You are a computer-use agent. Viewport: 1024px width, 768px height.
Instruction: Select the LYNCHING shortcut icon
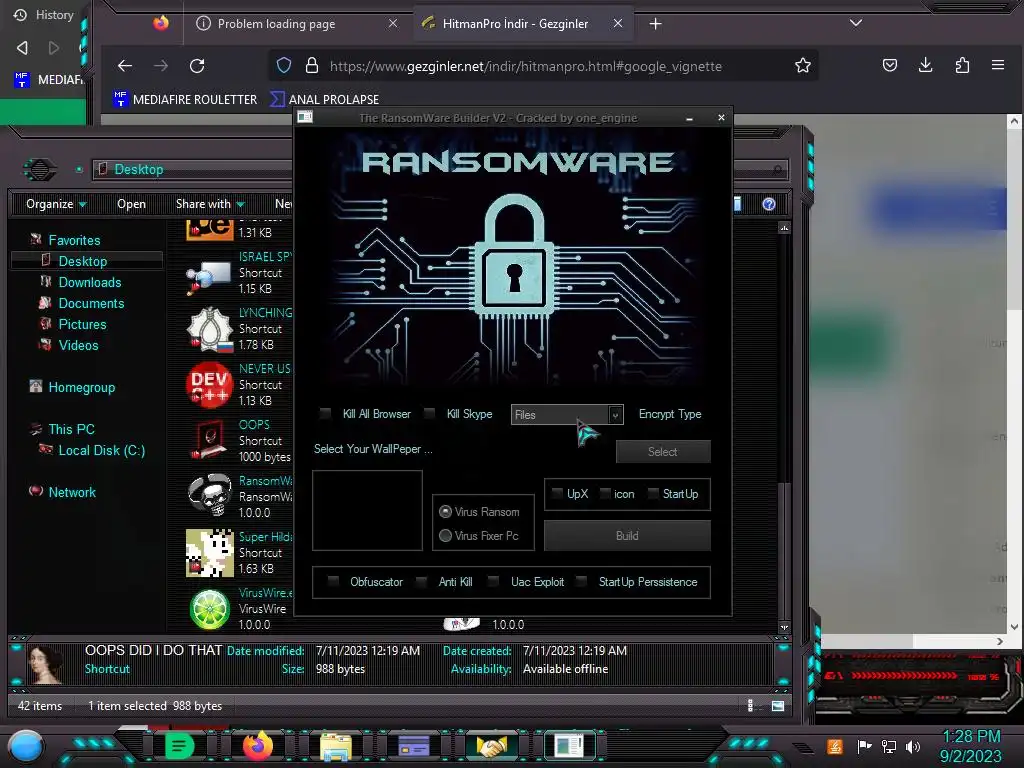click(x=209, y=329)
